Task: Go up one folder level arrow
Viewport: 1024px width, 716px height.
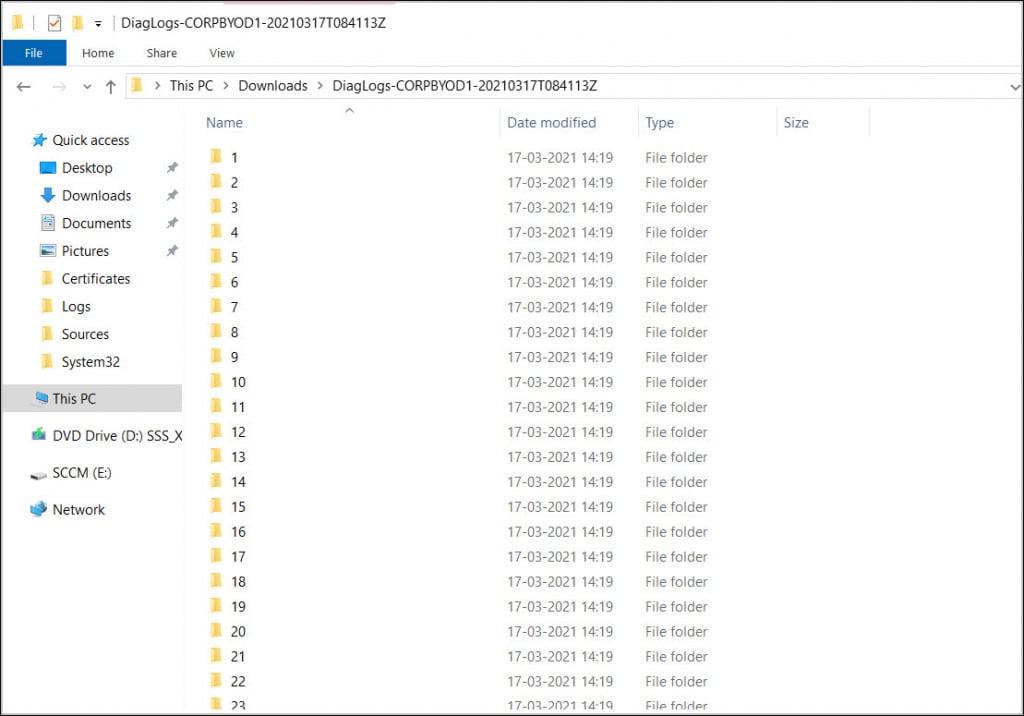Action: click(x=110, y=86)
